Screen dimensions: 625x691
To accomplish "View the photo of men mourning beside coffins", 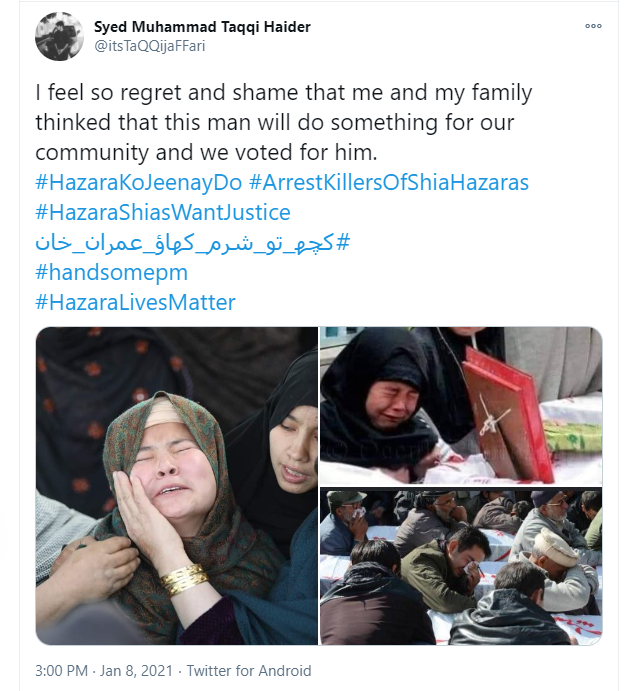I will (461, 566).
